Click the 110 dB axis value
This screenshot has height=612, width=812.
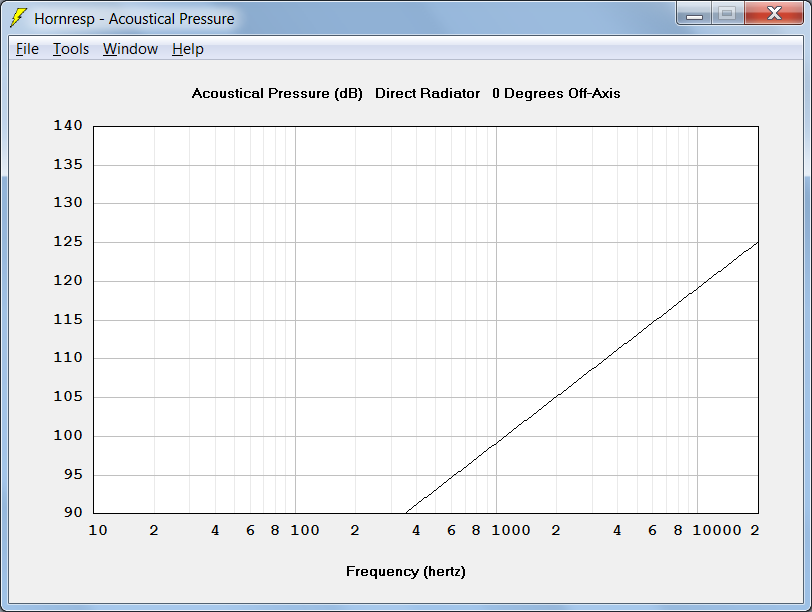(68, 357)
